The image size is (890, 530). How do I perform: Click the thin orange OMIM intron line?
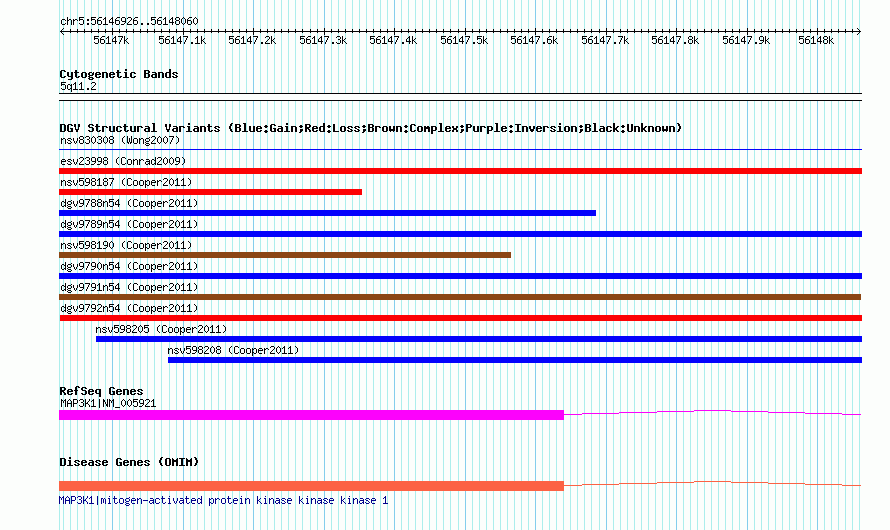pyautogui.click(x=712, y=483)
